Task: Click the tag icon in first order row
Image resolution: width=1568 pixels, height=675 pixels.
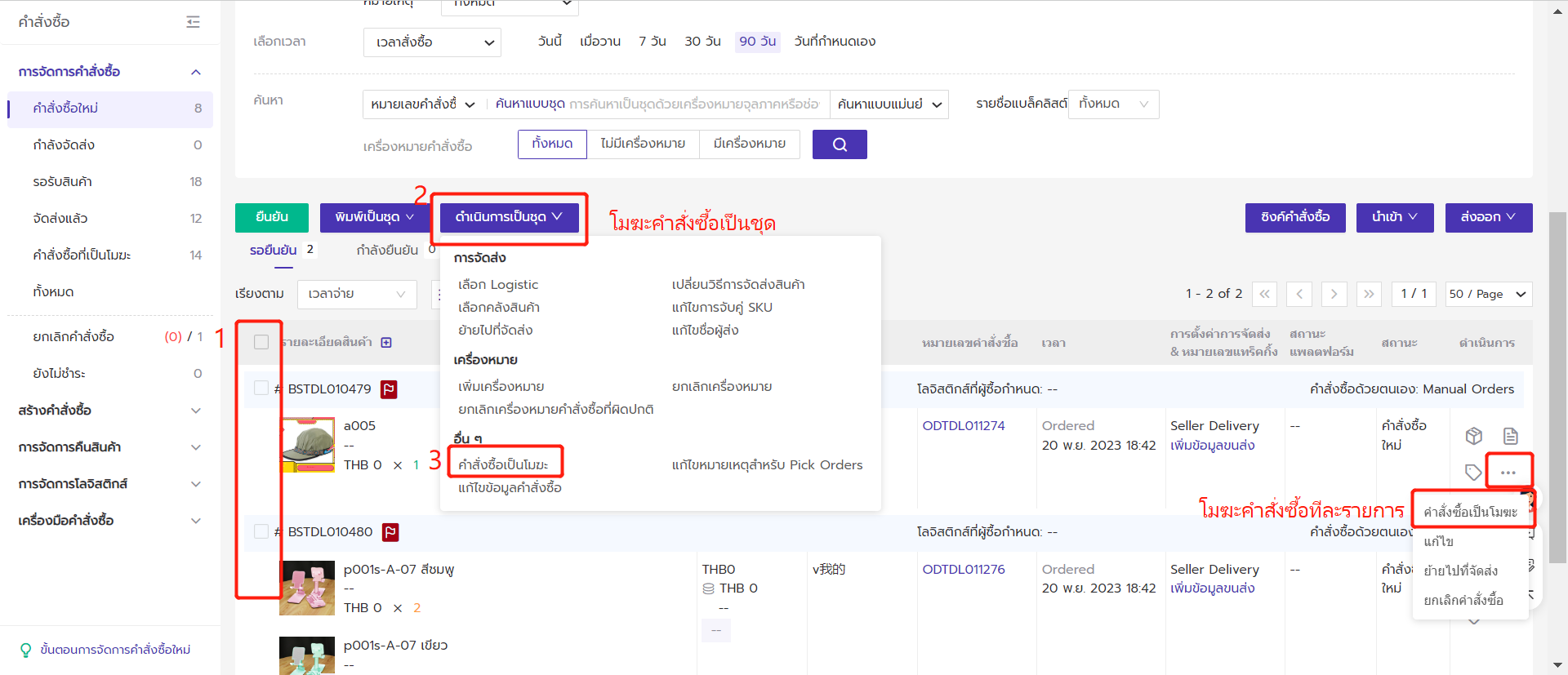Action: (x=1473, y=473)
